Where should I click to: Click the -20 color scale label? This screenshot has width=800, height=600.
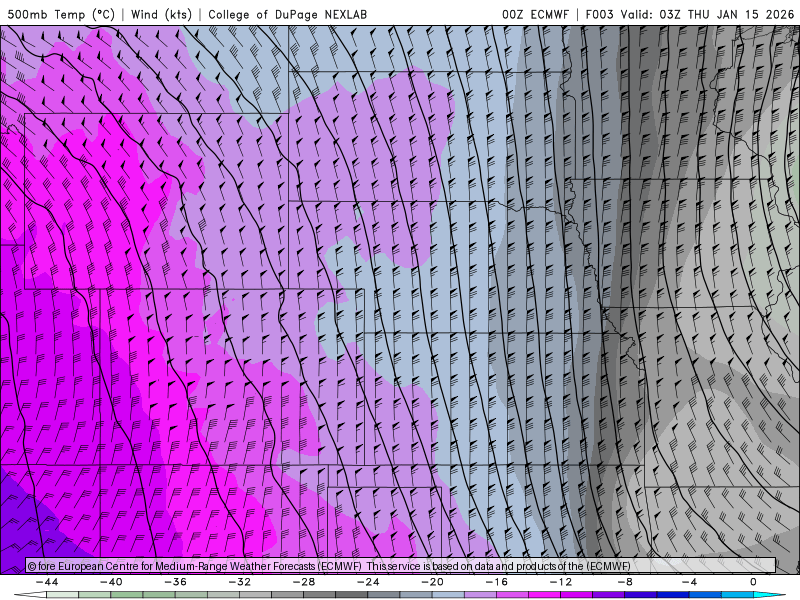[433, 582]
